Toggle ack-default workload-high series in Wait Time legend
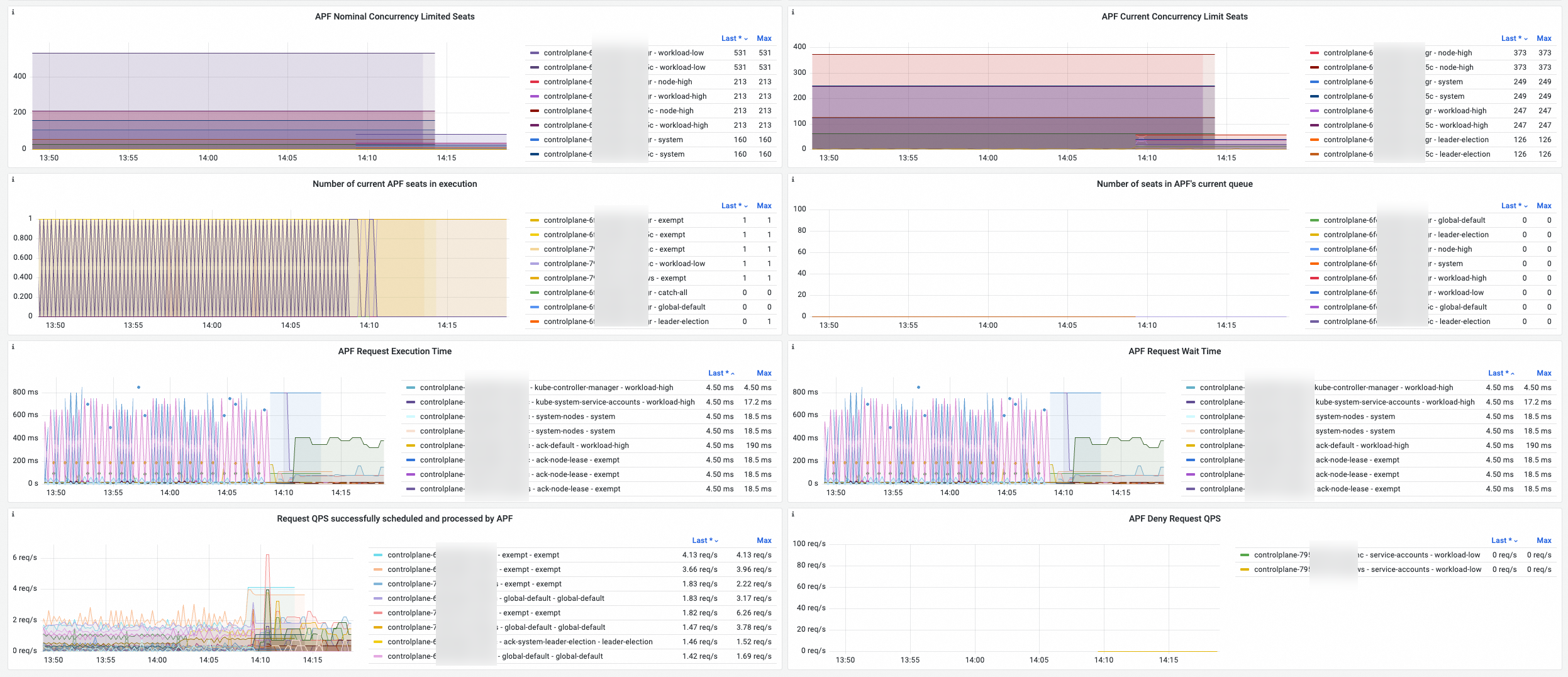Viewport: 1568px width, 677px height. [x=1362, y=445]
